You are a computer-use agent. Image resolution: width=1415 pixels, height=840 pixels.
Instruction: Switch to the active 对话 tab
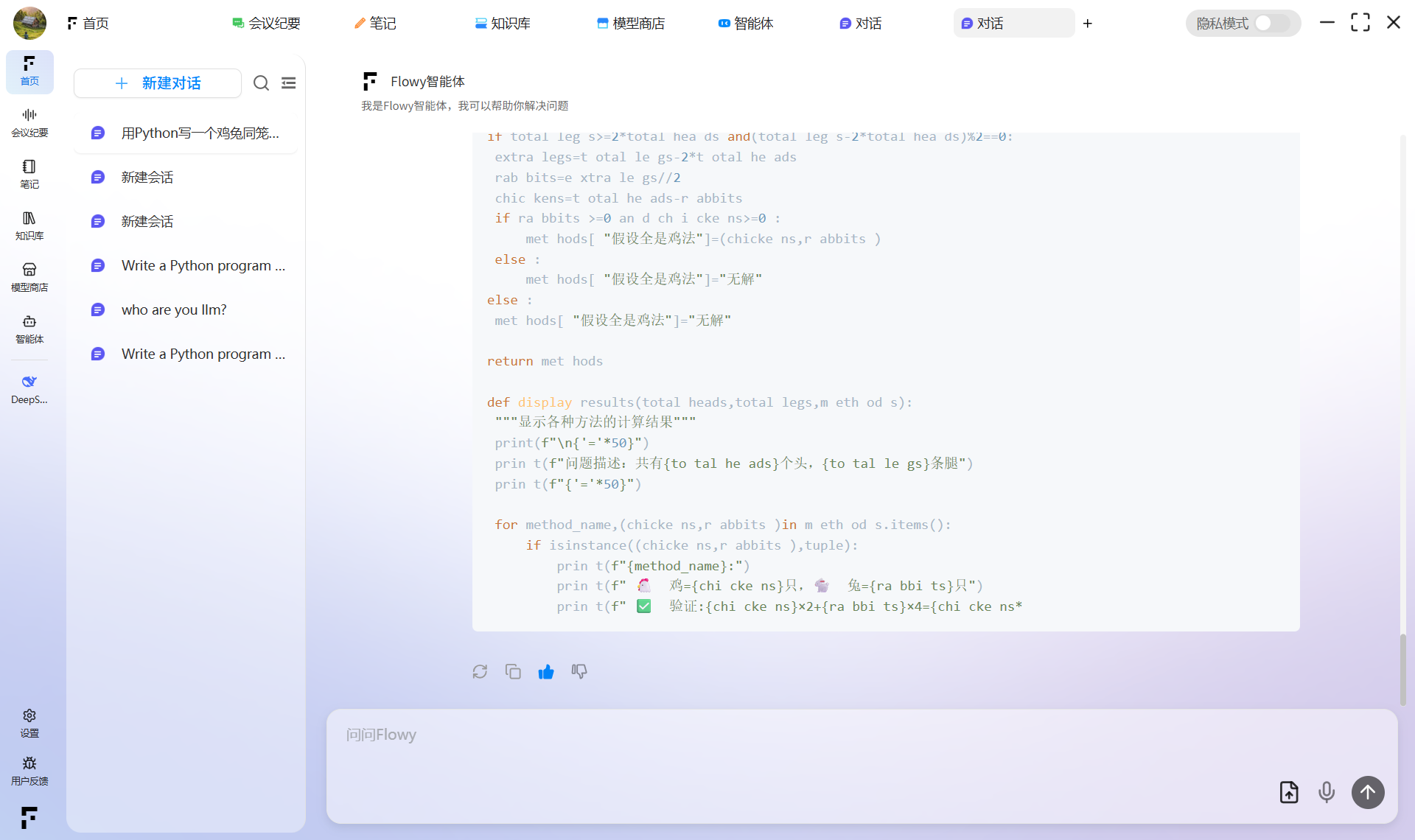pyautogui.click(x=1013, y=23)
